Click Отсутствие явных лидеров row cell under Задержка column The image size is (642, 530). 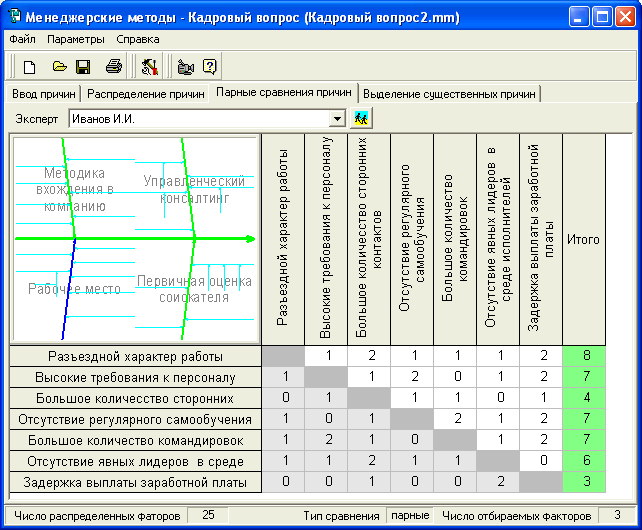click(541, 460)
